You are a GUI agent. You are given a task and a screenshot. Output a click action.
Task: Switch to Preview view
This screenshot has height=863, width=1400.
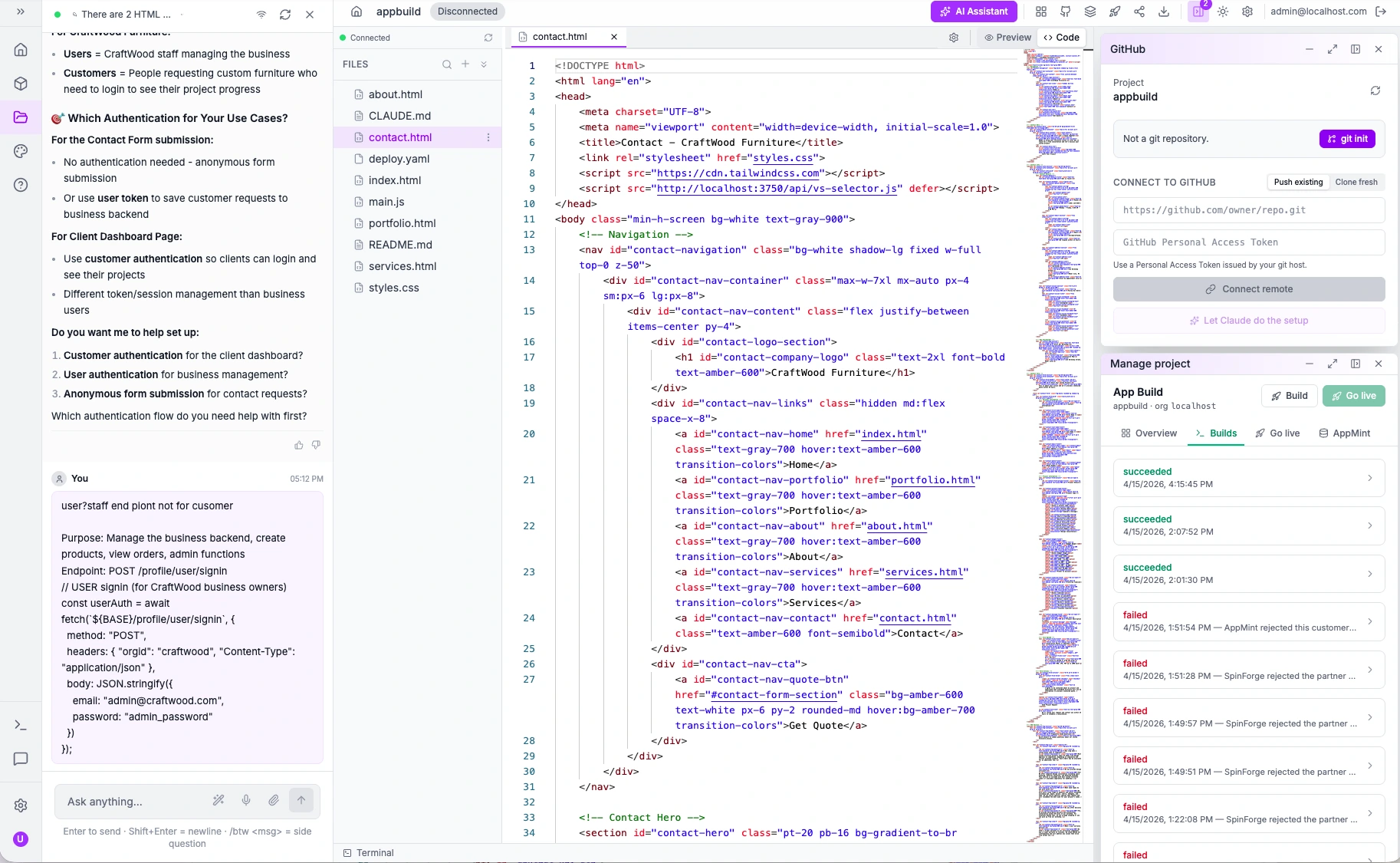point(1007,38)
